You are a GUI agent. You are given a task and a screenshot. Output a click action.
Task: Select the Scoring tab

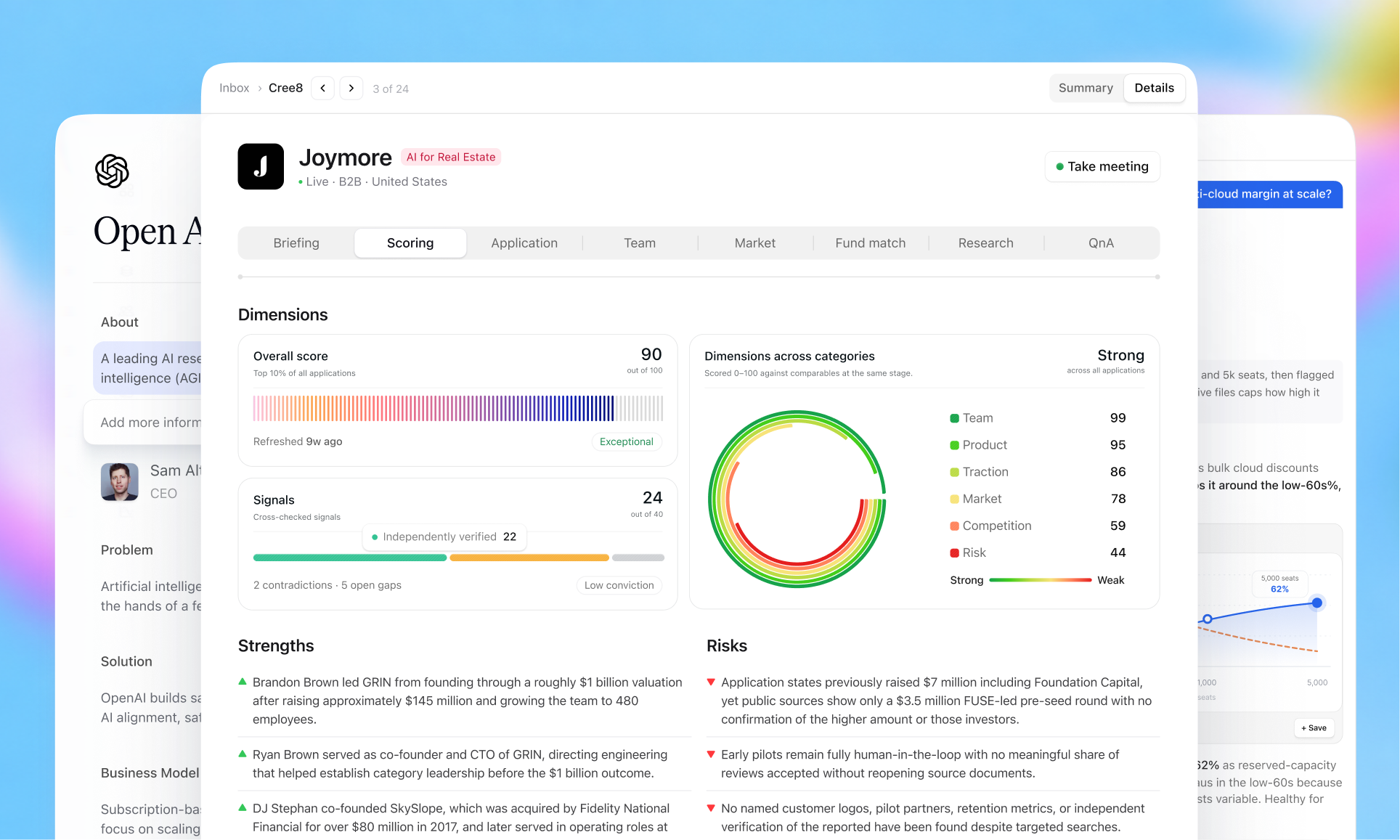tap(410, 243)
